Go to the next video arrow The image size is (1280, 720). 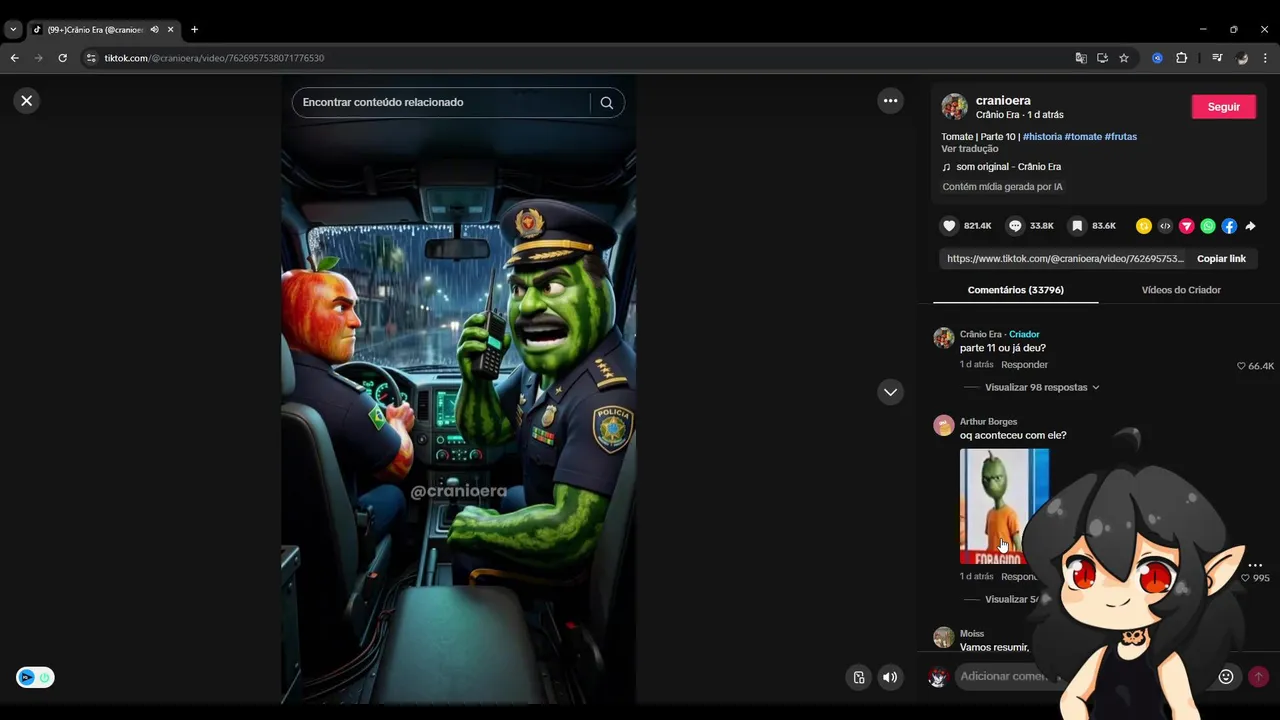[890, 392]
